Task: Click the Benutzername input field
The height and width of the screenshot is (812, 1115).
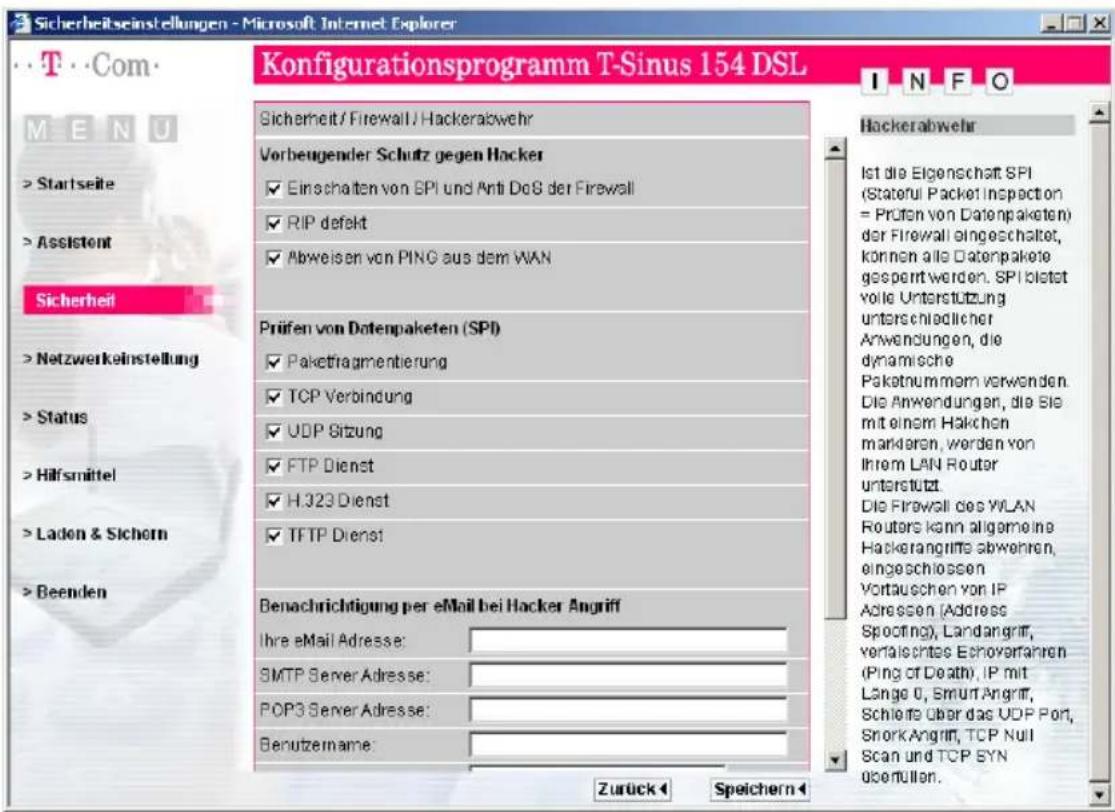Action: pyautogui.click(x=629, y=744)
